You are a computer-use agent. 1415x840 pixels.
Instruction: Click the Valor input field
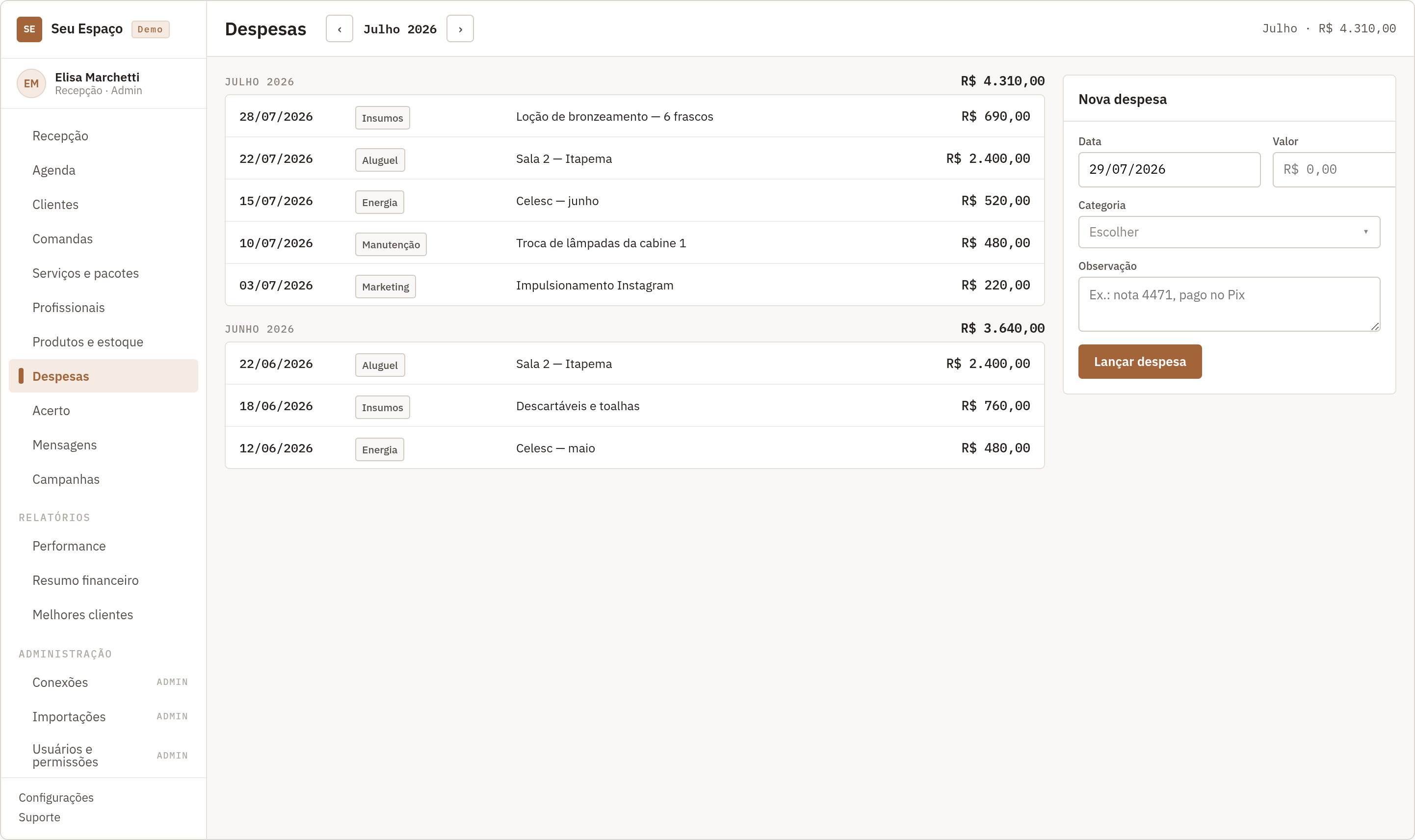tap(1334, 170)
